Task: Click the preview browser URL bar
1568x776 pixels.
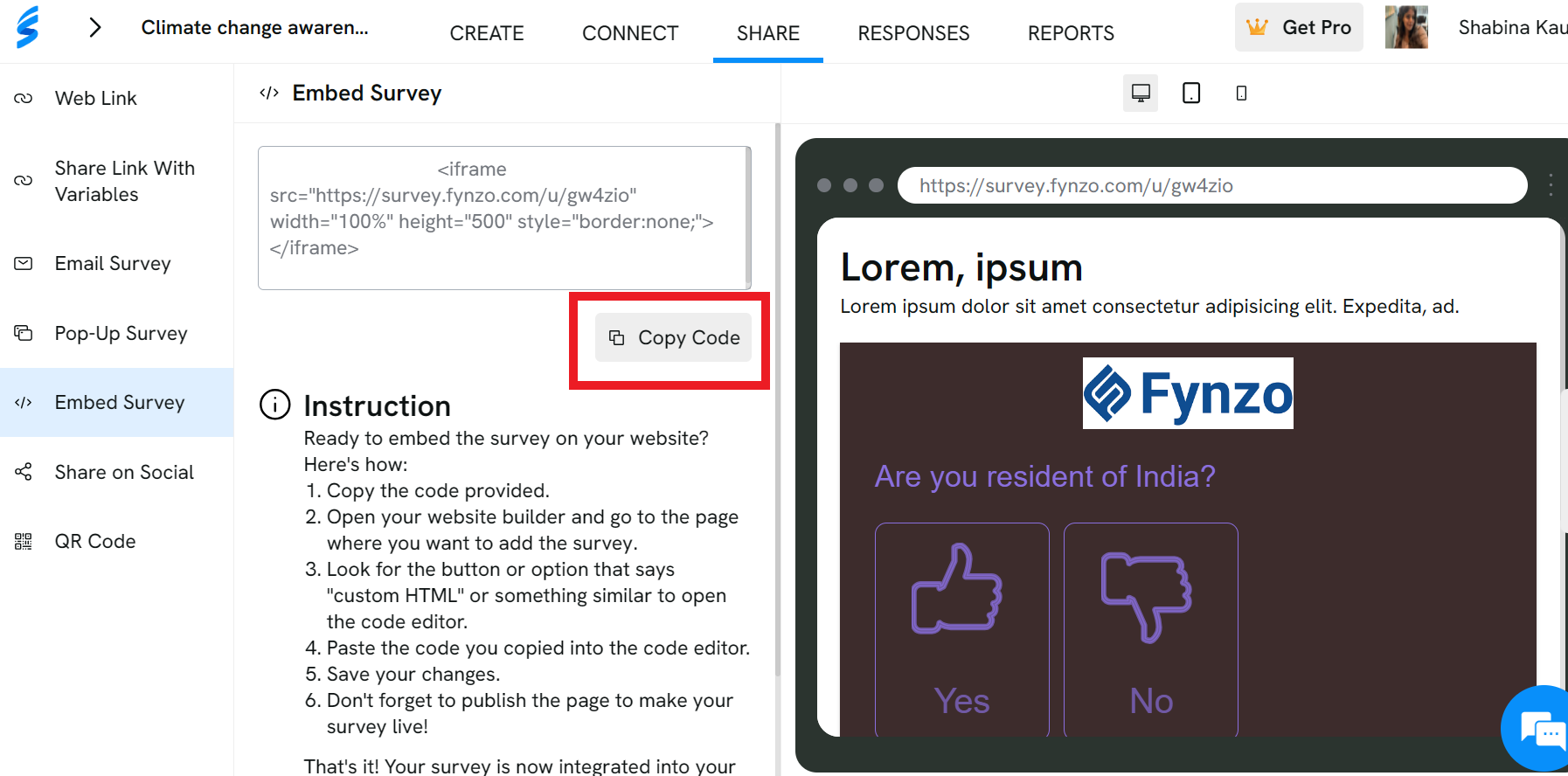Action: tap(1212, 185)
